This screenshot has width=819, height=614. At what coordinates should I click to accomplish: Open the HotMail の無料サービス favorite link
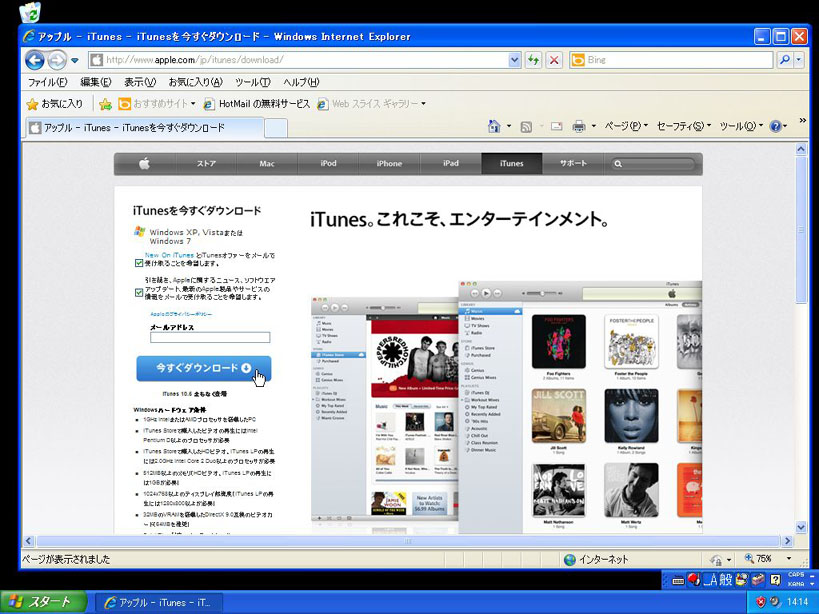point(257,104)
